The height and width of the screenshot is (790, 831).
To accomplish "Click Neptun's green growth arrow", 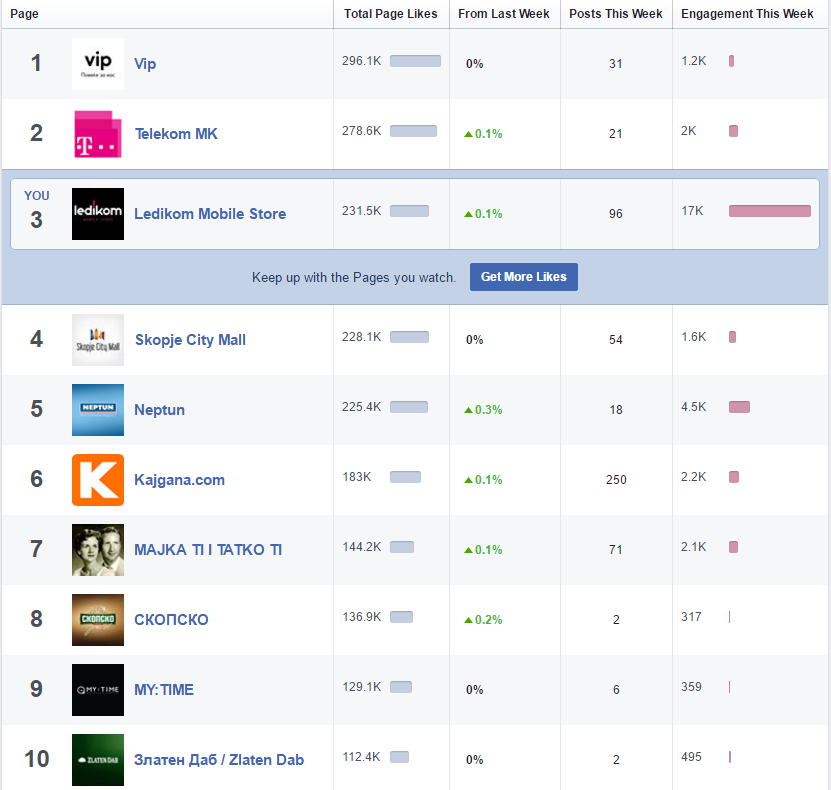I will (x=468, y=410).
